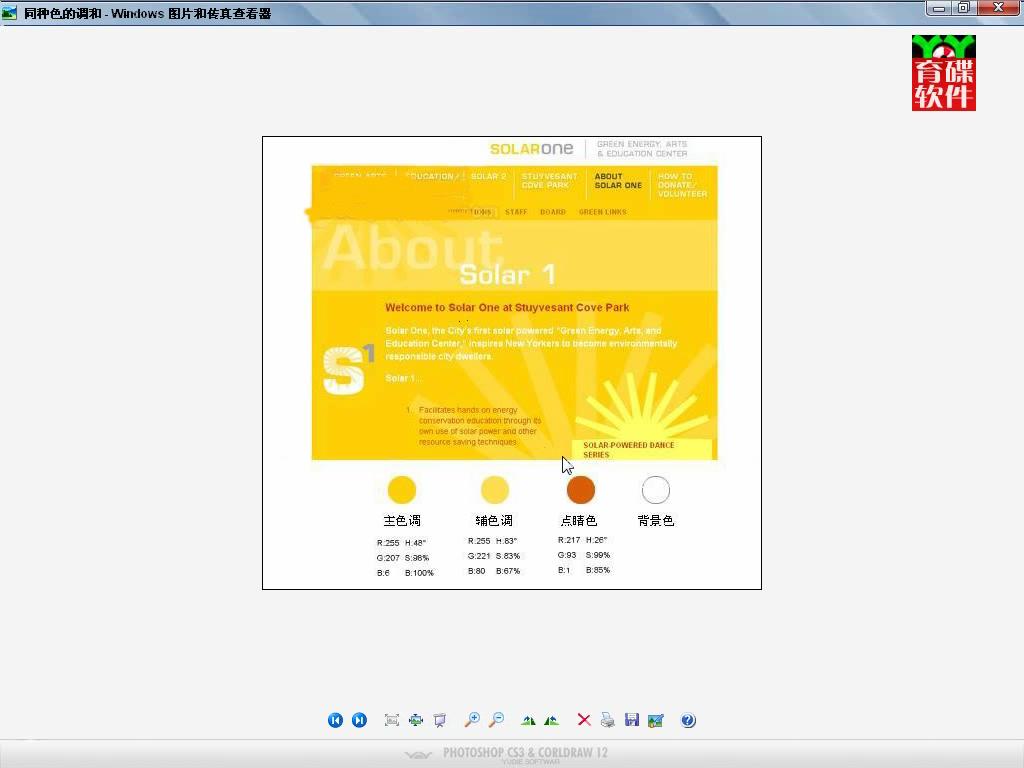Click the G:221 value text

coord(479,556)
